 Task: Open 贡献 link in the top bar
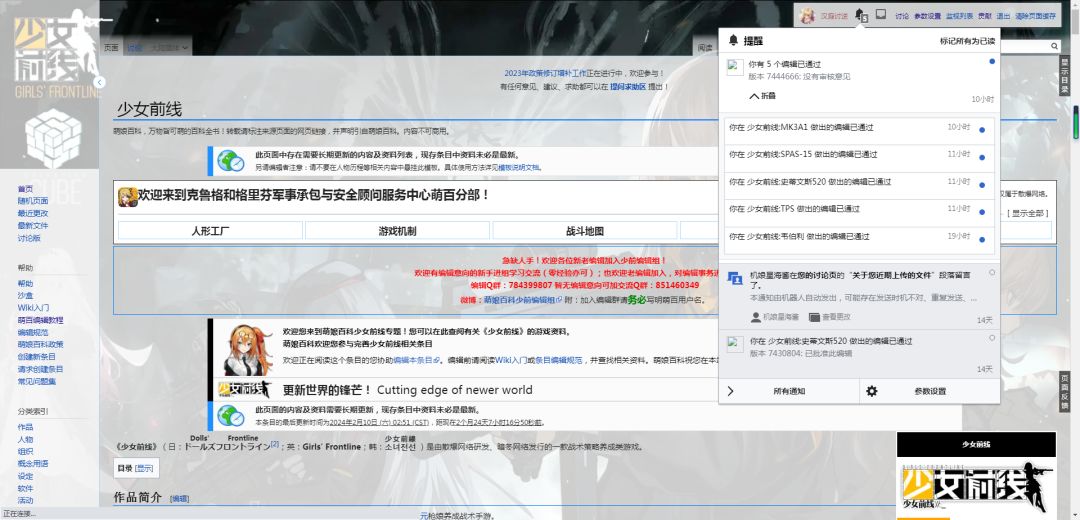986,16
